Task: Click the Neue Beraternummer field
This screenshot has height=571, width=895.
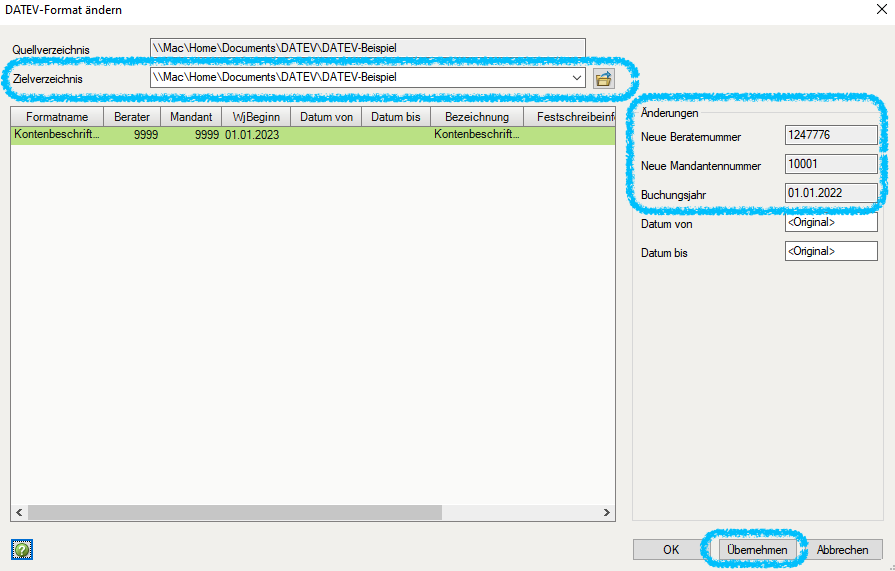Action: pyautogui.click(x=831, y=135)
